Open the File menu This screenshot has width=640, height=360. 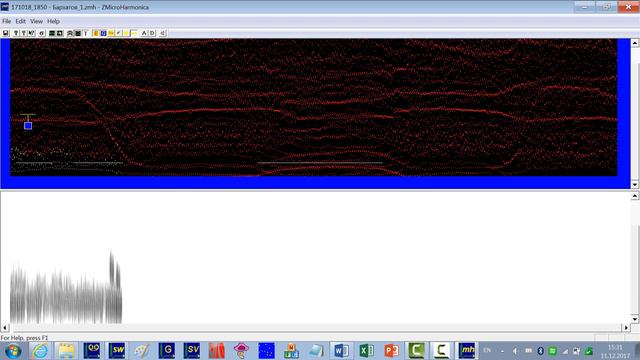(7, 21)
